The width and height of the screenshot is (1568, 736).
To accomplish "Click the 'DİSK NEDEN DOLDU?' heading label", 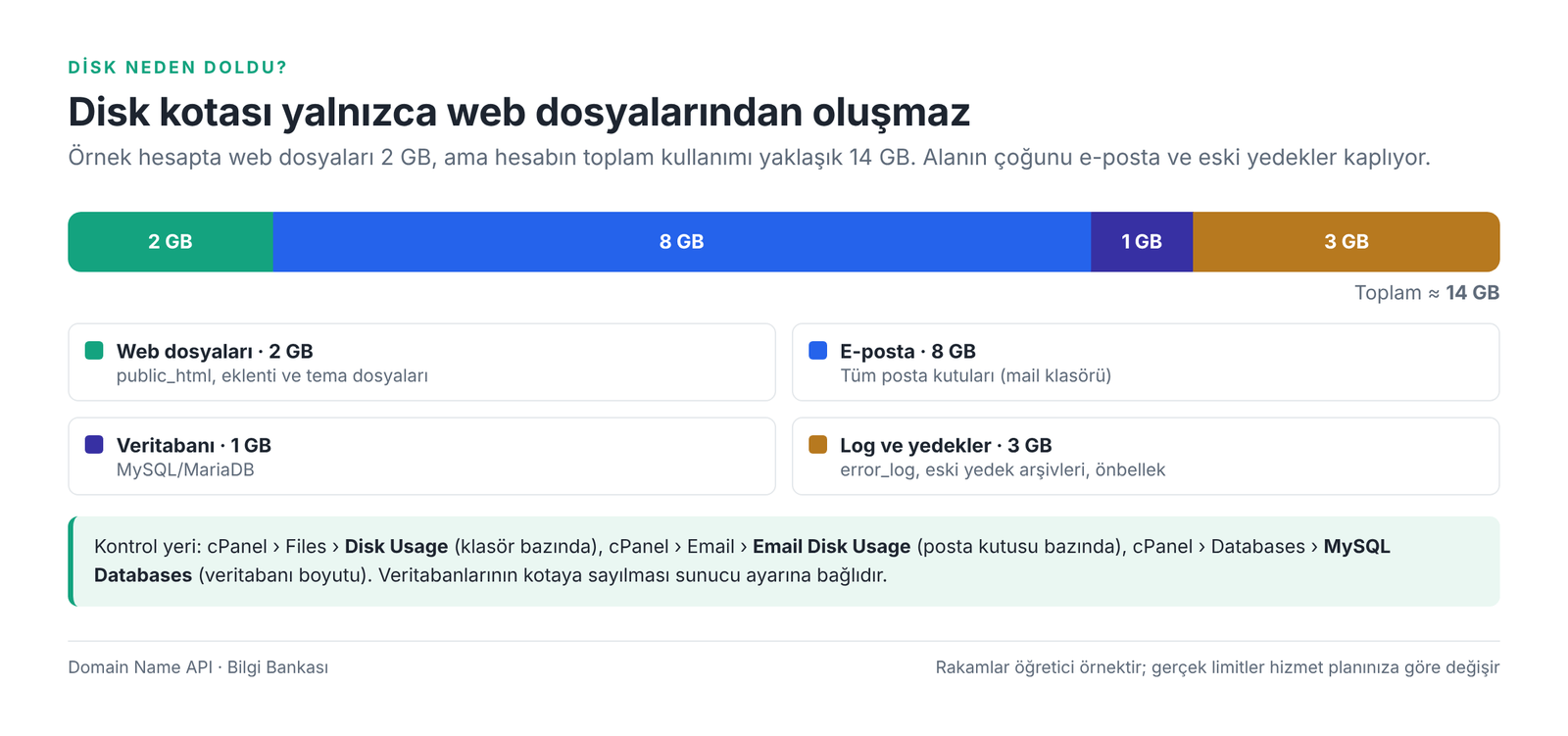I will click(177, 68).
